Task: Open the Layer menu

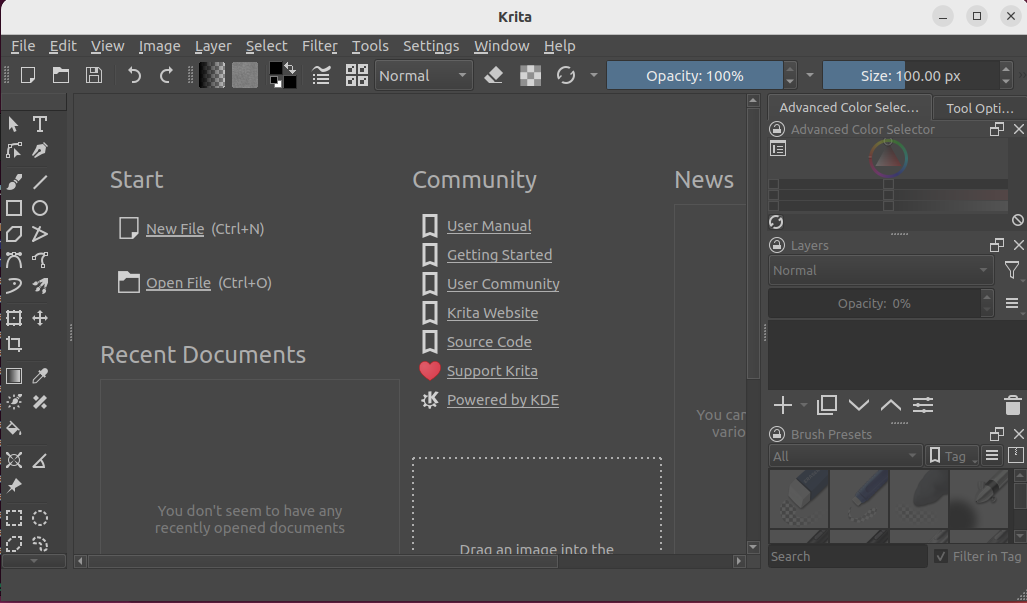Action: click(x=213, y=46)
